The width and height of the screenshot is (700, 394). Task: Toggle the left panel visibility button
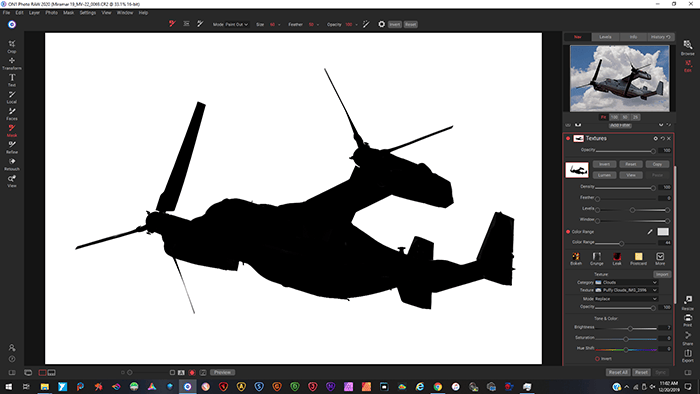point(12,372)
